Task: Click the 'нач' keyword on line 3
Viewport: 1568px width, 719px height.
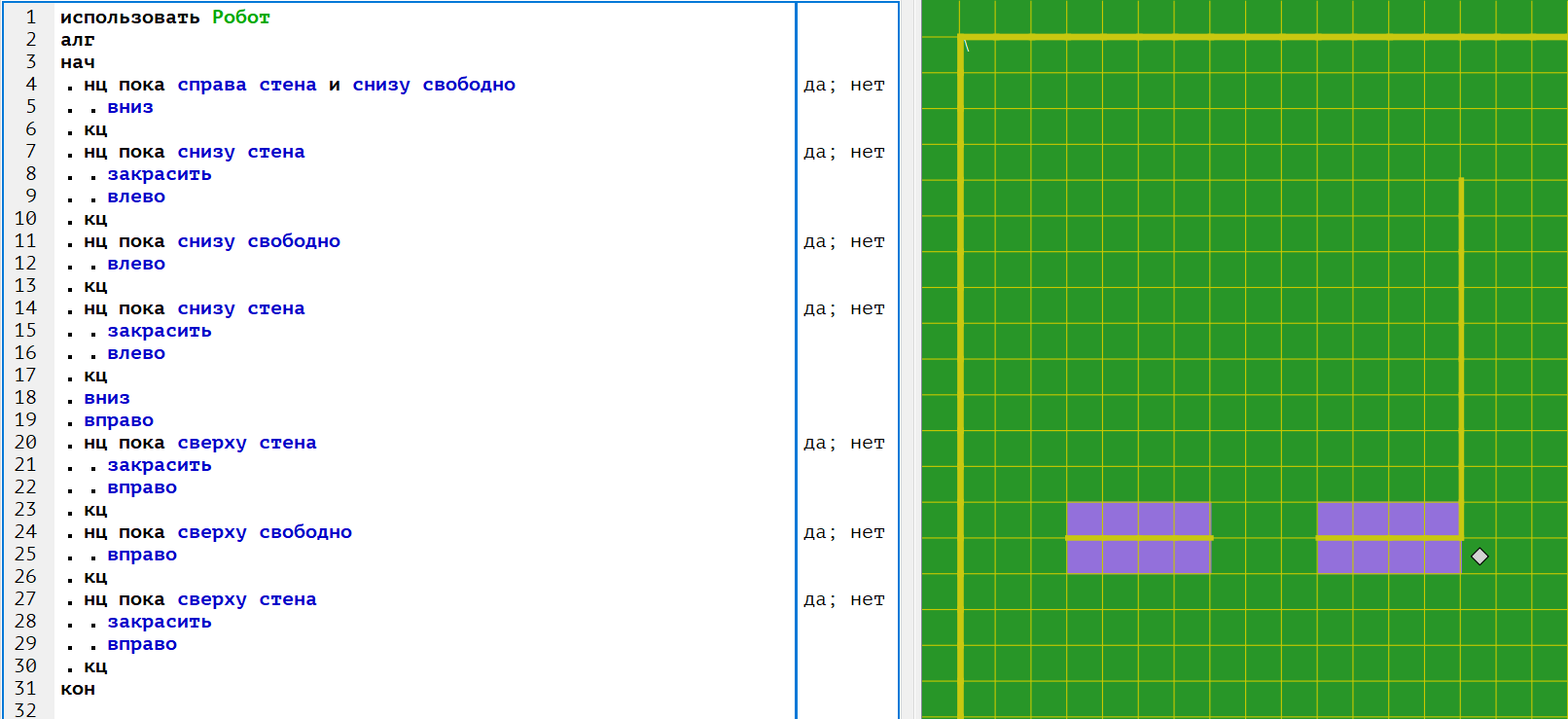Action: [78, 62]
